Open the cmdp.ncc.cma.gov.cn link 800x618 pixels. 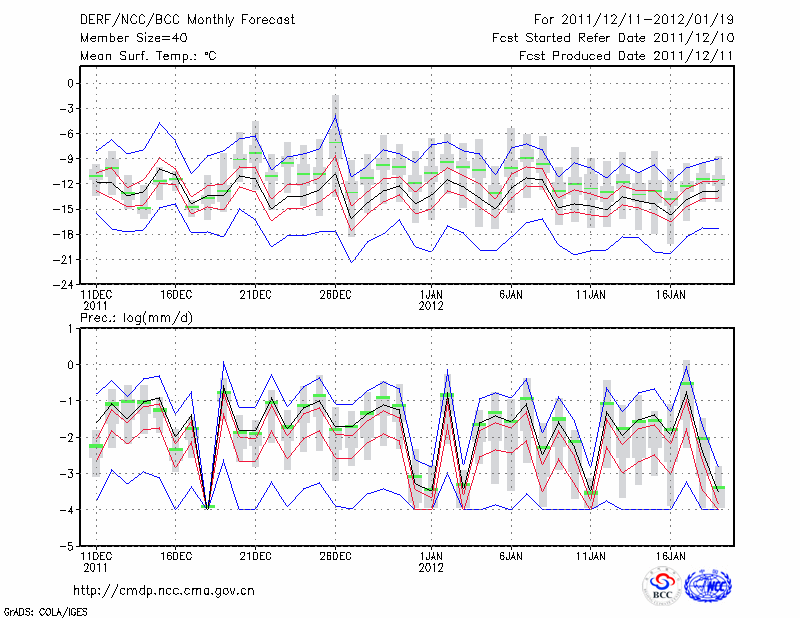click(164, 590)
